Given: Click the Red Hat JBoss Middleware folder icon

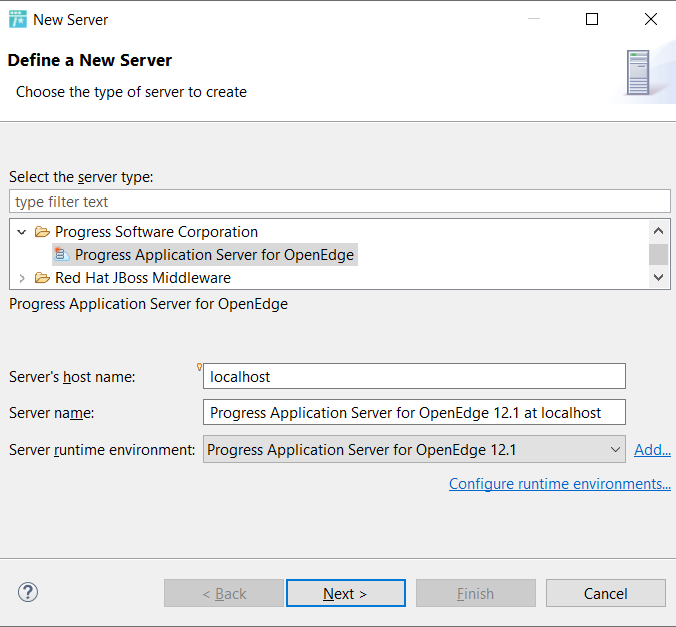Looking at the screenshot, I should tap(42, 278).
